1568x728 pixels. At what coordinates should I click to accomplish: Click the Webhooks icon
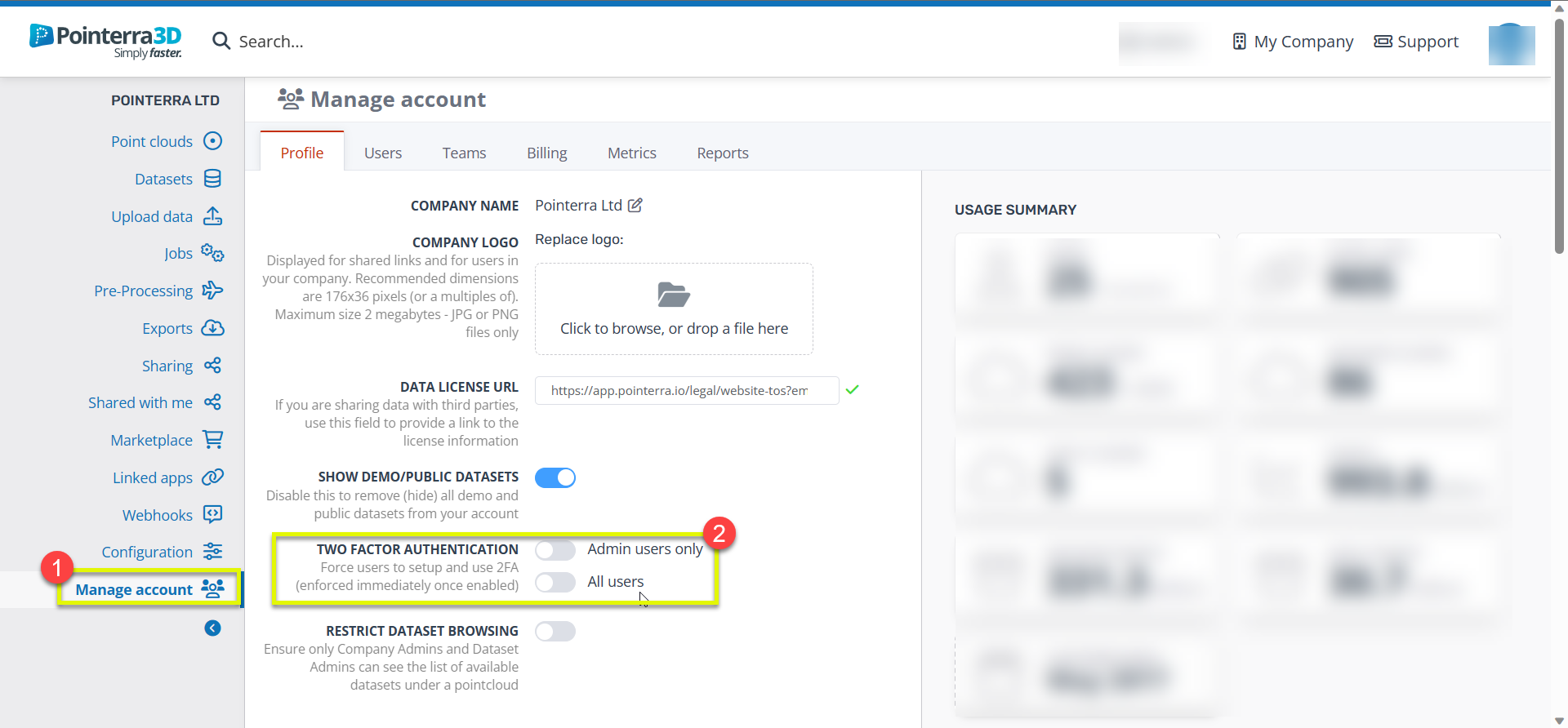tap(212, 514)
